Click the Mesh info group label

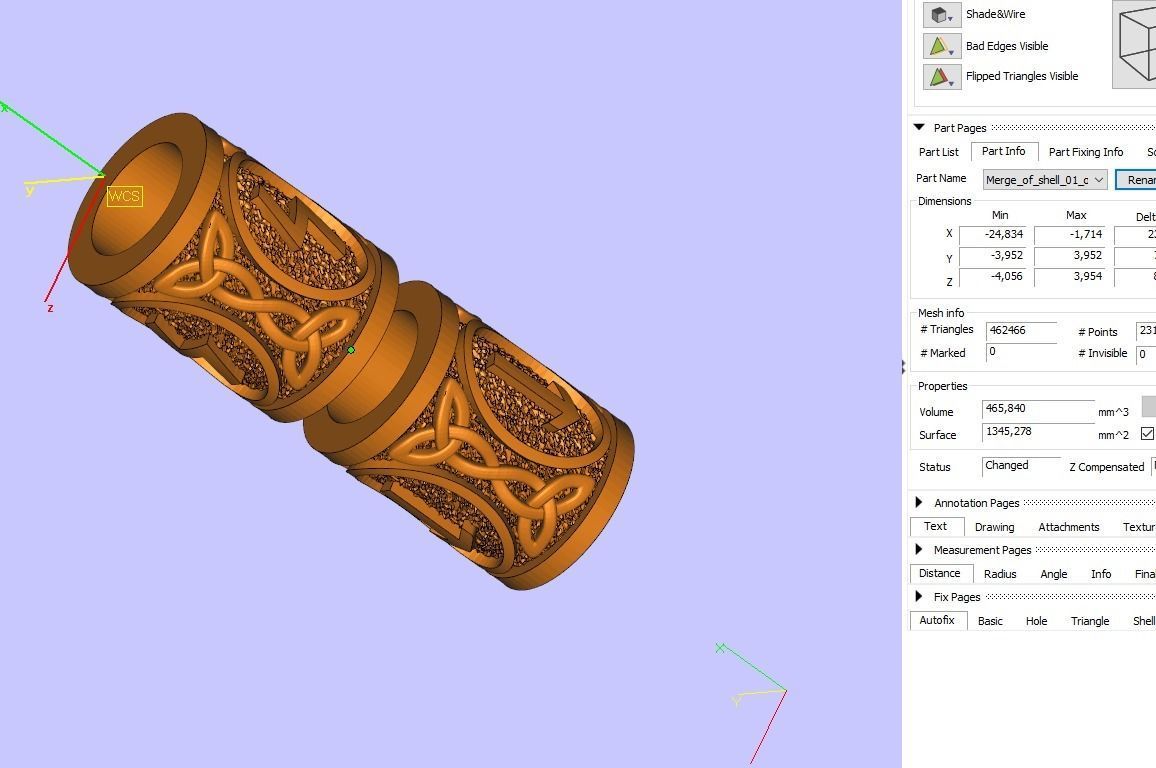tap(941, 313)
